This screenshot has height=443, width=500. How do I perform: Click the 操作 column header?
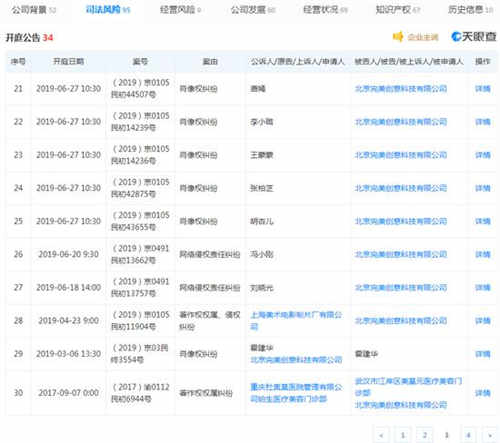tap(483, 61)
